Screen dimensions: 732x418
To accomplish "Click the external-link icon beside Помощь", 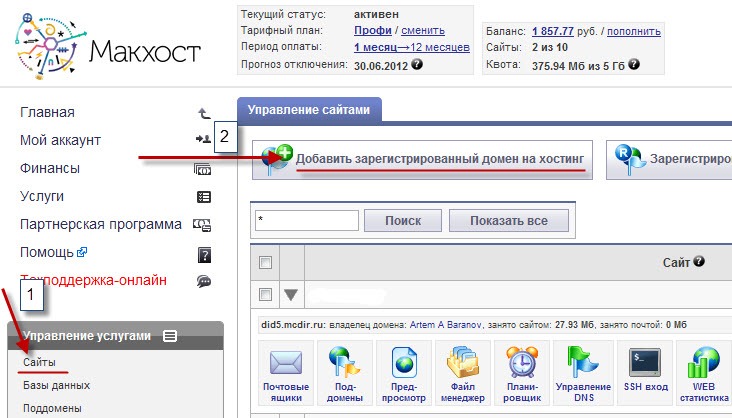I will (82, 252).
